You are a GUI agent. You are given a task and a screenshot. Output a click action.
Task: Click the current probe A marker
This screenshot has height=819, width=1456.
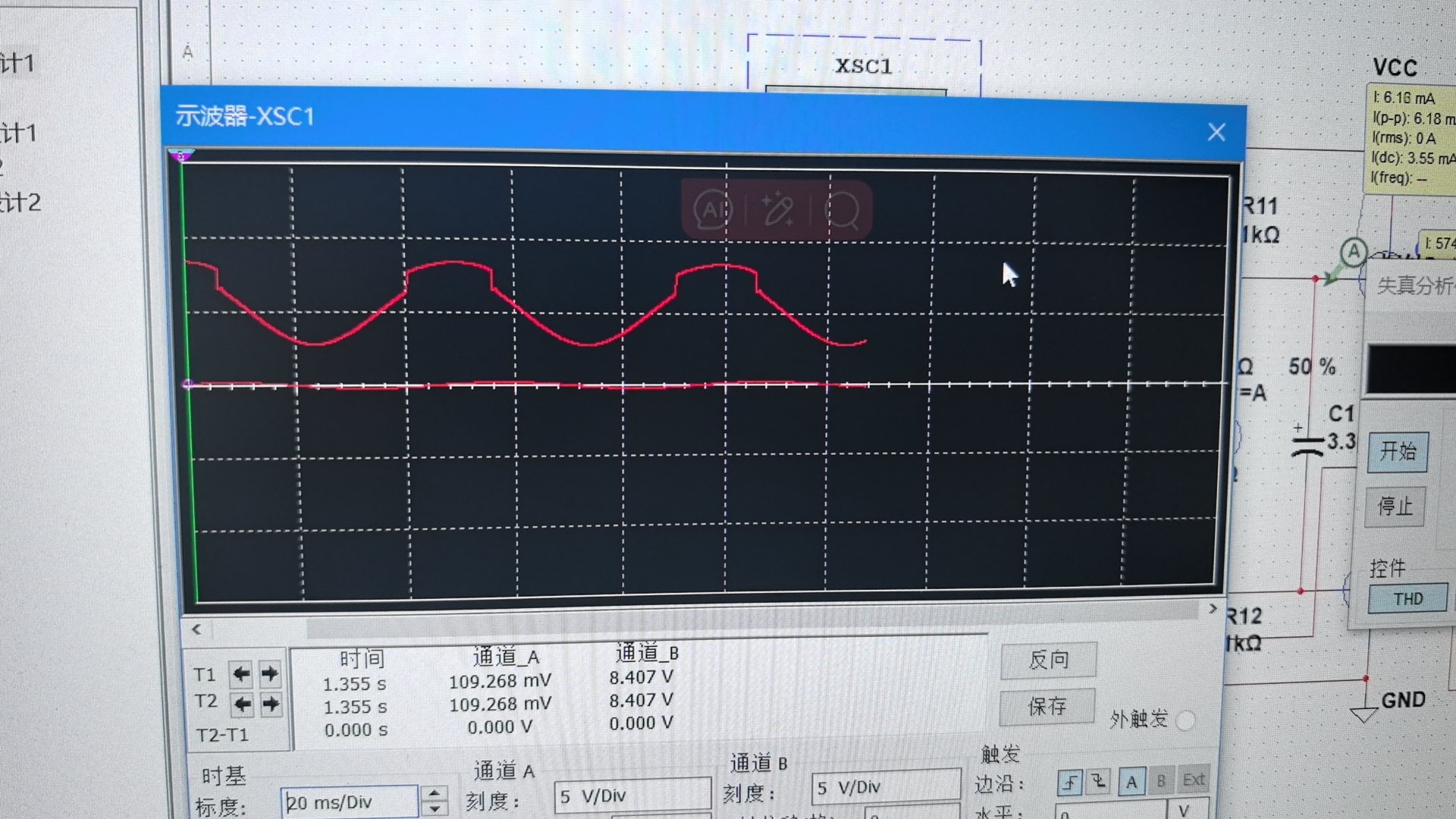tap(1354, 252)
